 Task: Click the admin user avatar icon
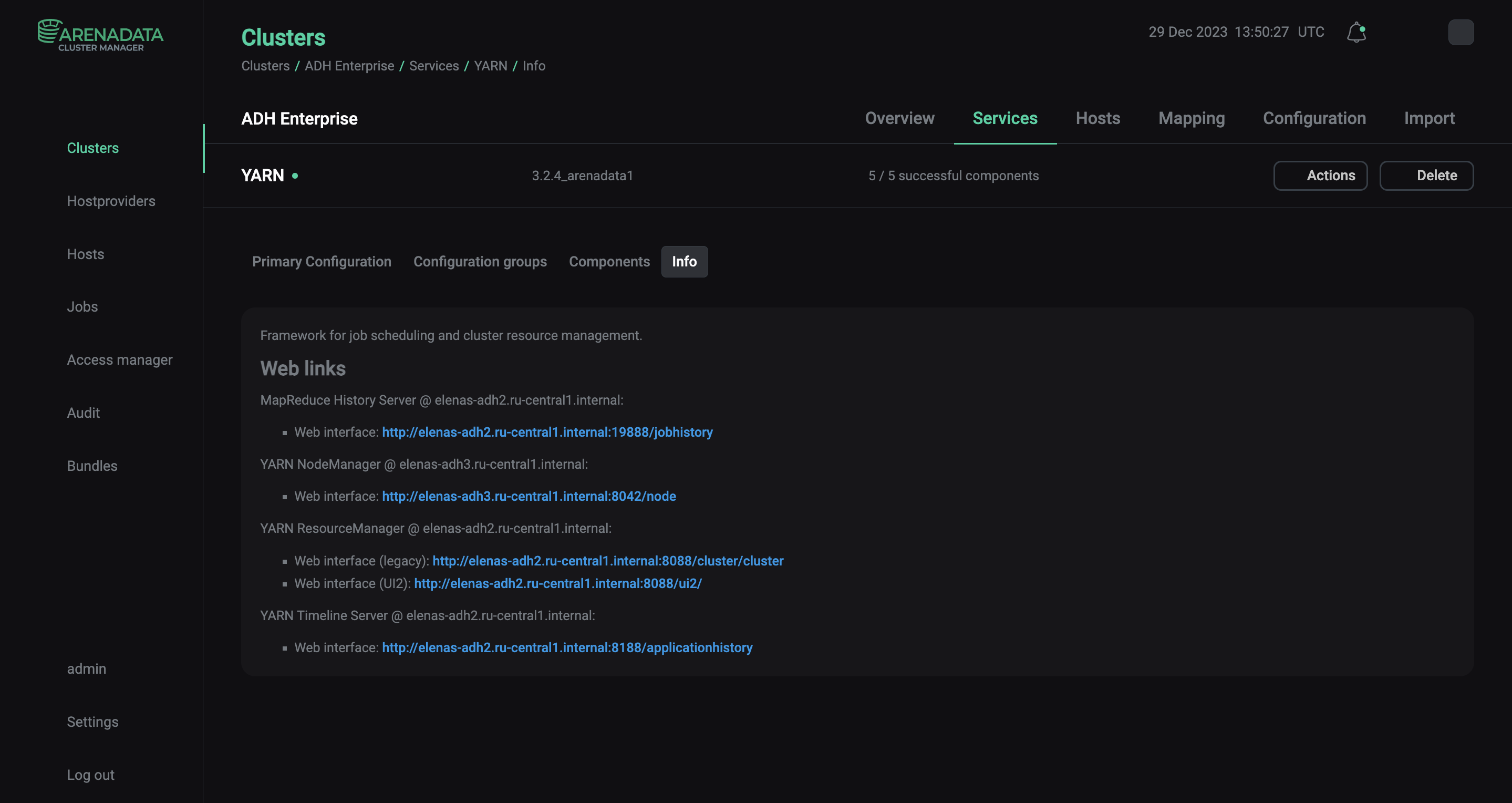(x=1460, y=32)
